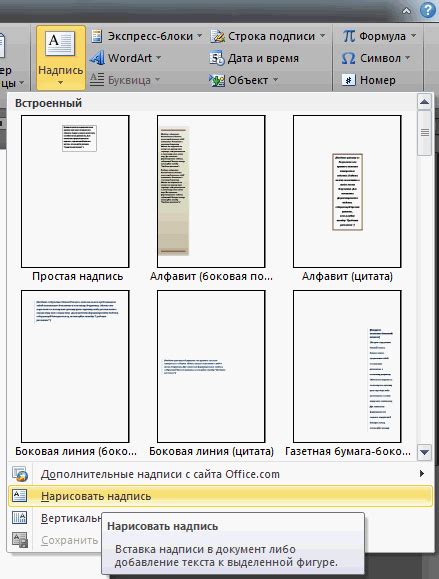The width and height of the screenshot is (439, 579).
Task: Click the Нарисовать надпись icon
Action: 20,496
